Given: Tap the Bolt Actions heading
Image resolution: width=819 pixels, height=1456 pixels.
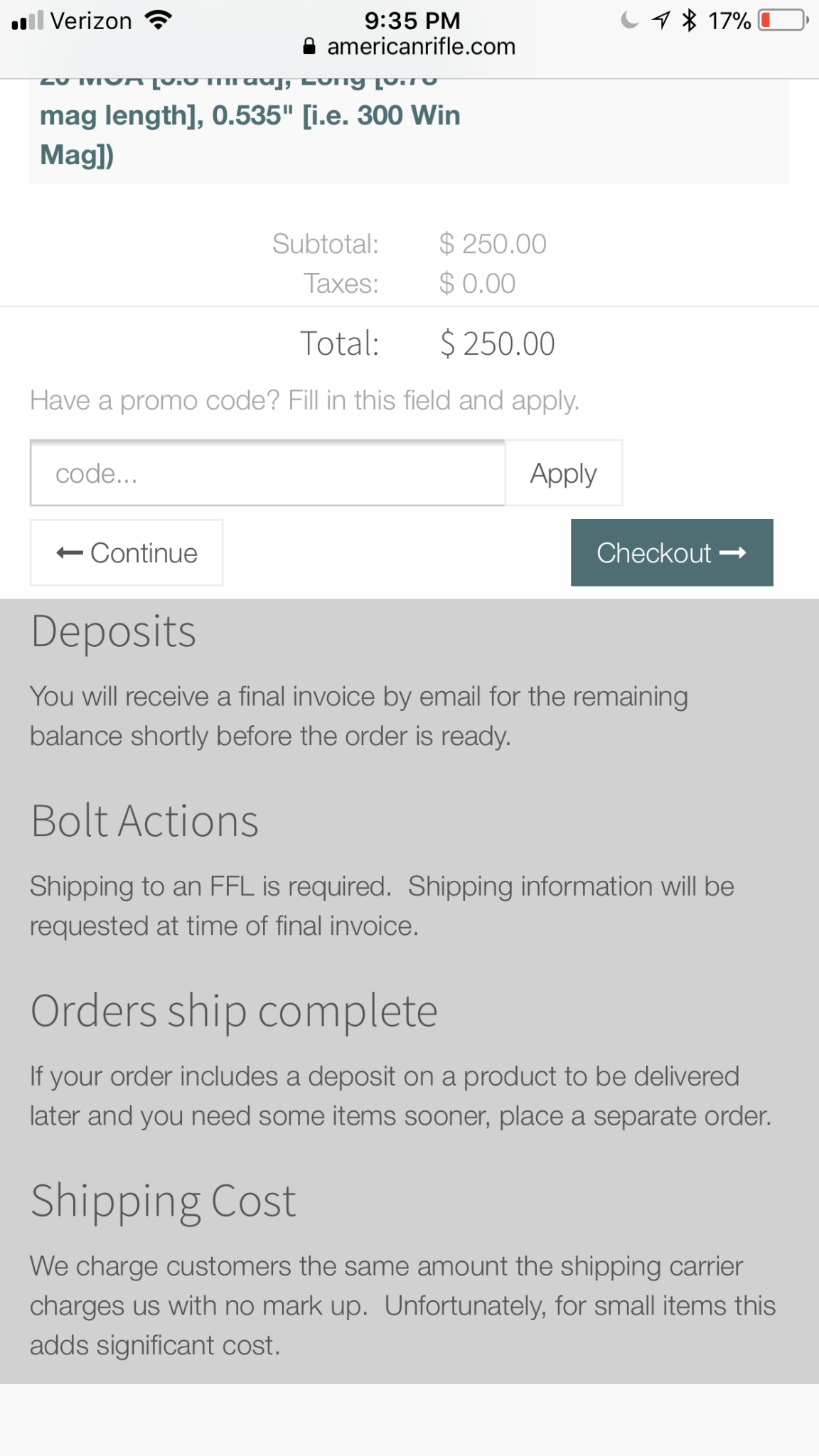Looking at the screenshot, I should click(x=145, y=821).
